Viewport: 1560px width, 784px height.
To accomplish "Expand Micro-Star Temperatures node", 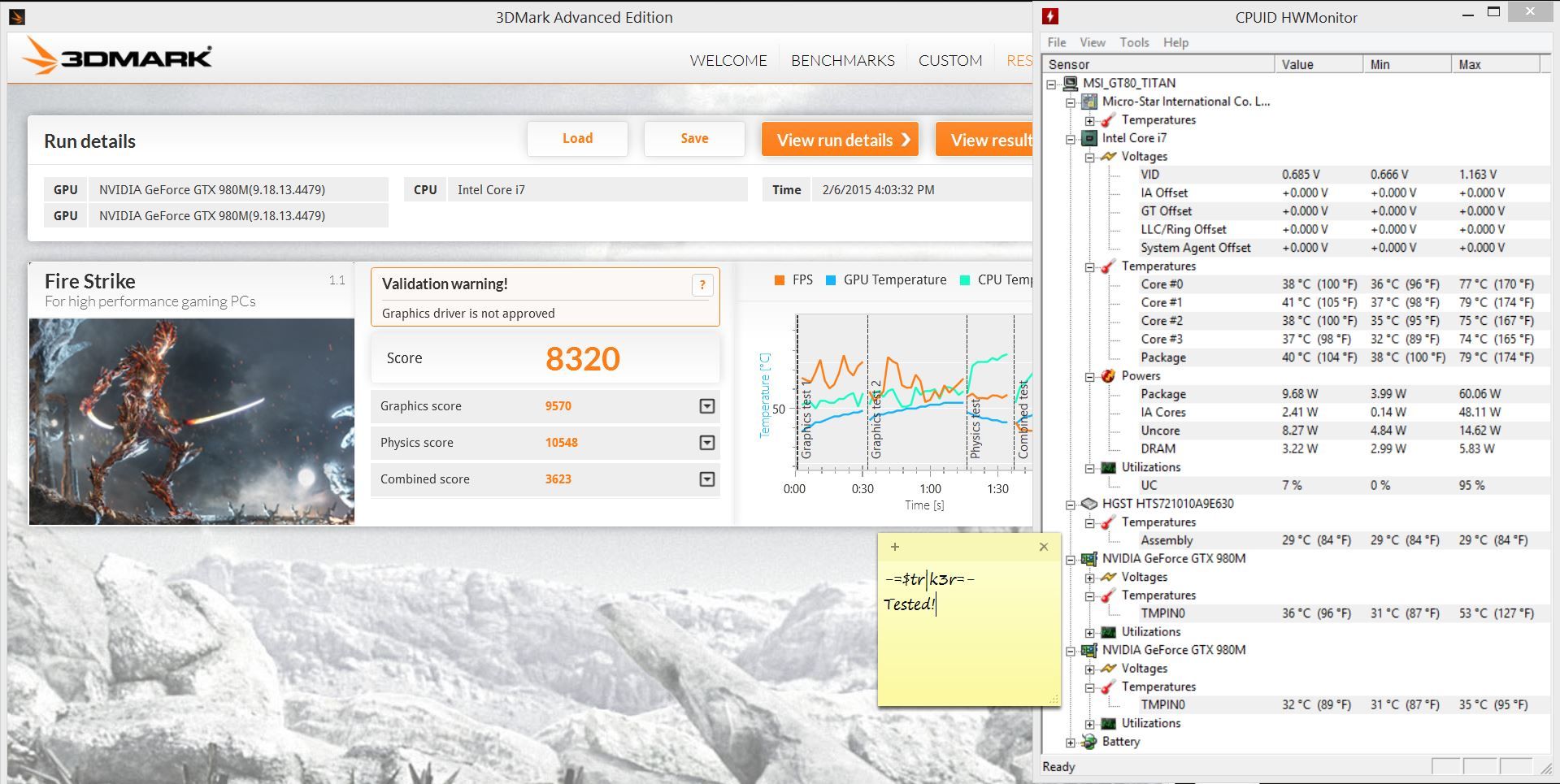I will [1089, 120].
